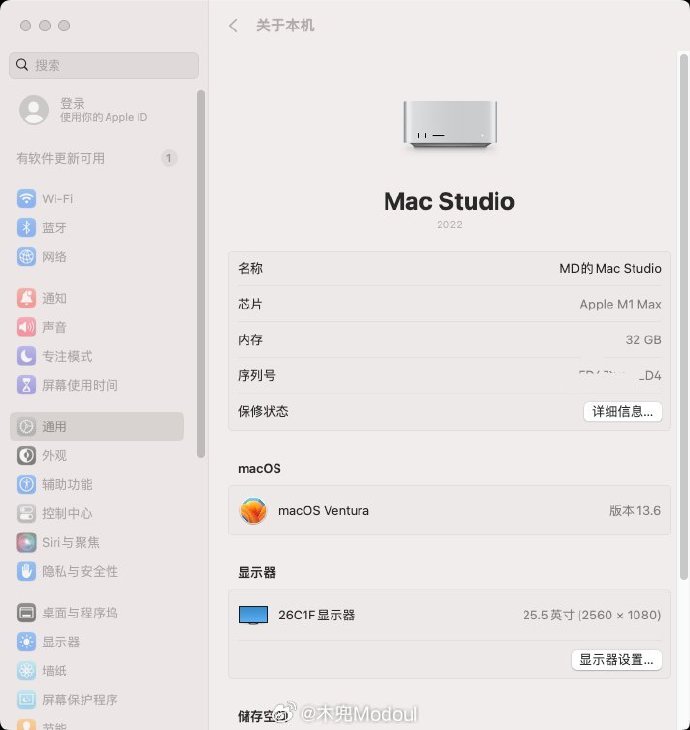The width and height of the screenshot is (690, 730).
Task: Click the Mac Studio heading
Action: point(450,202)
